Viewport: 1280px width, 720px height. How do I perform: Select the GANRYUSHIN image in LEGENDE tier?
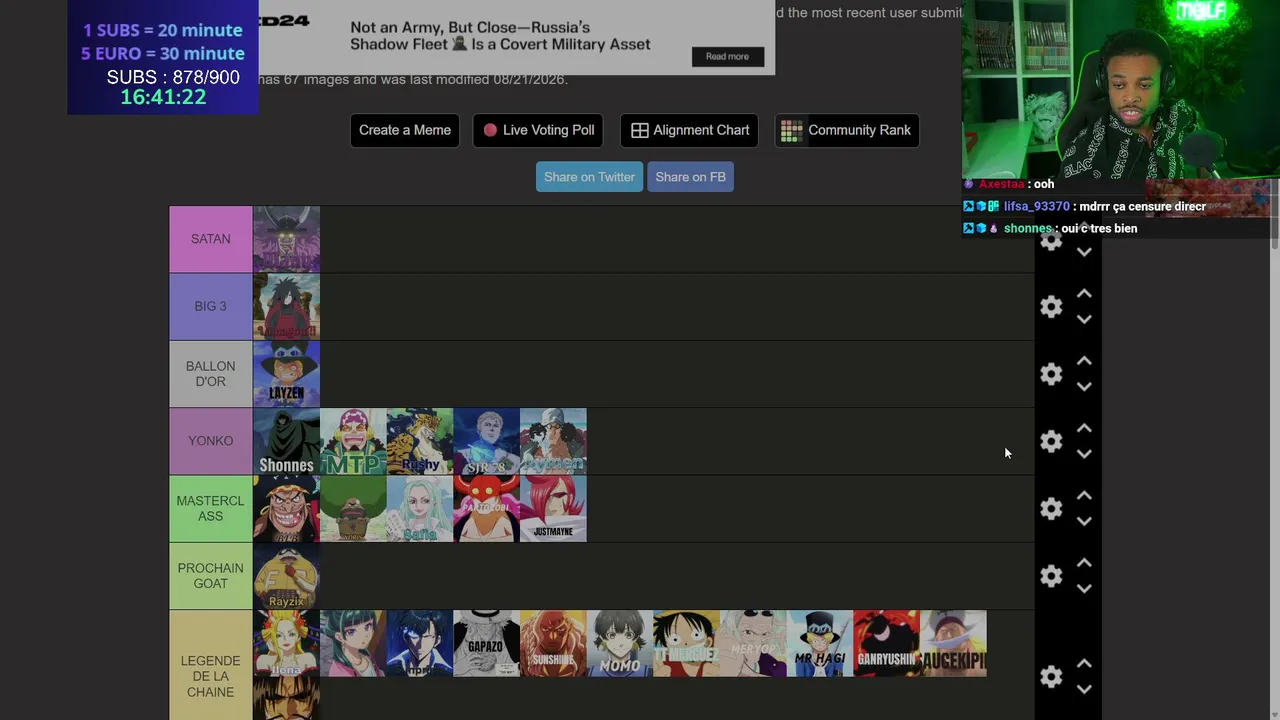[x=887, y=643]
